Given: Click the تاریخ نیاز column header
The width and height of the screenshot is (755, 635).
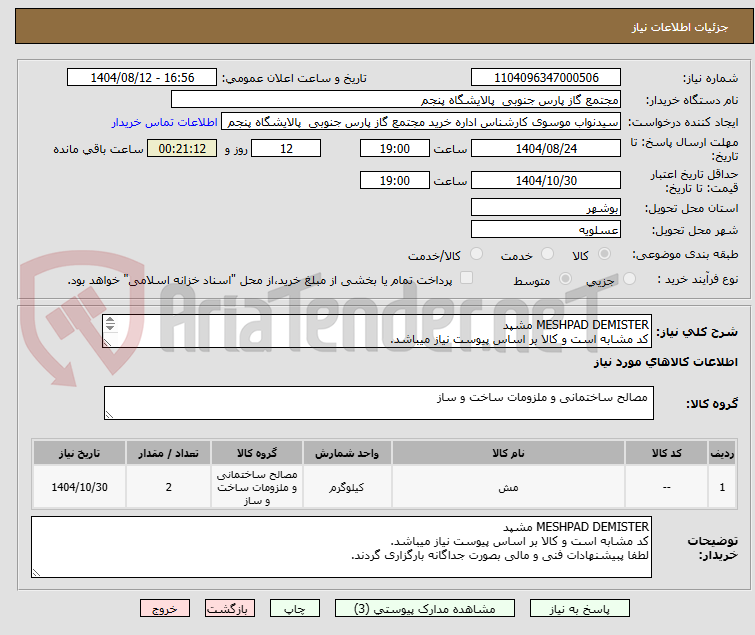Looking at the screenshot, I should [x=79, y=453].
